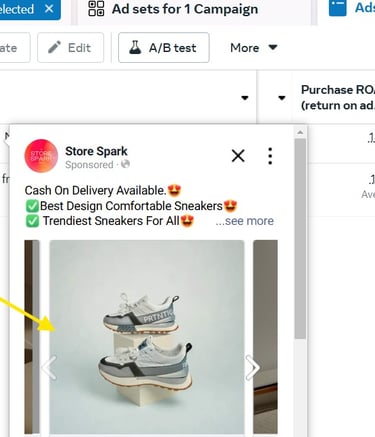This screenshot has height=437, width=375.
Task: Click the Cash On Delivery Available text
Action: pyautogui.click(x=103, y=190)
